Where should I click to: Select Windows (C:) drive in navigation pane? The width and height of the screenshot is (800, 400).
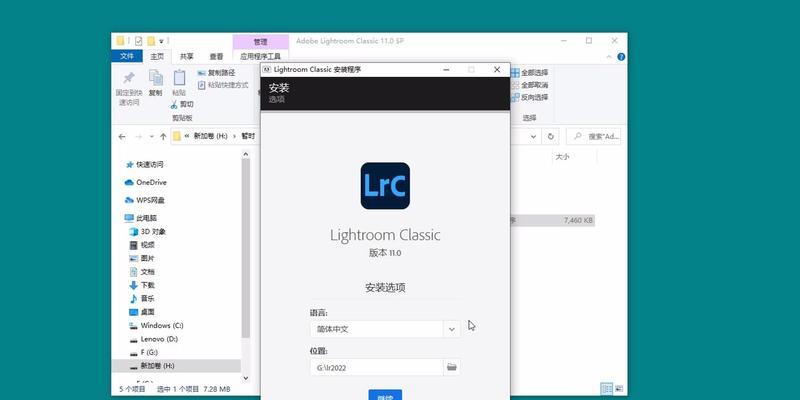[162, 326]
